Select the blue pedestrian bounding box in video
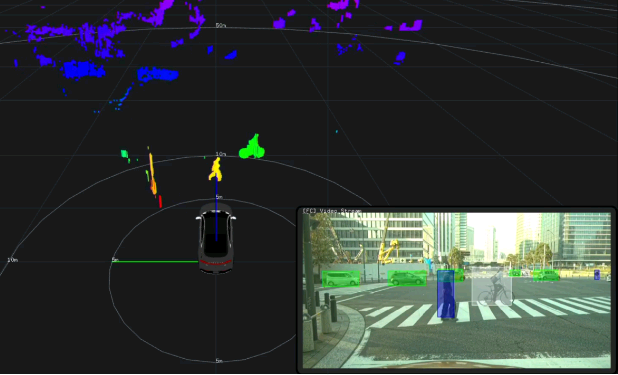Image resolution: width=618 pixels, height=375 pixels. [x=446, y=293]
